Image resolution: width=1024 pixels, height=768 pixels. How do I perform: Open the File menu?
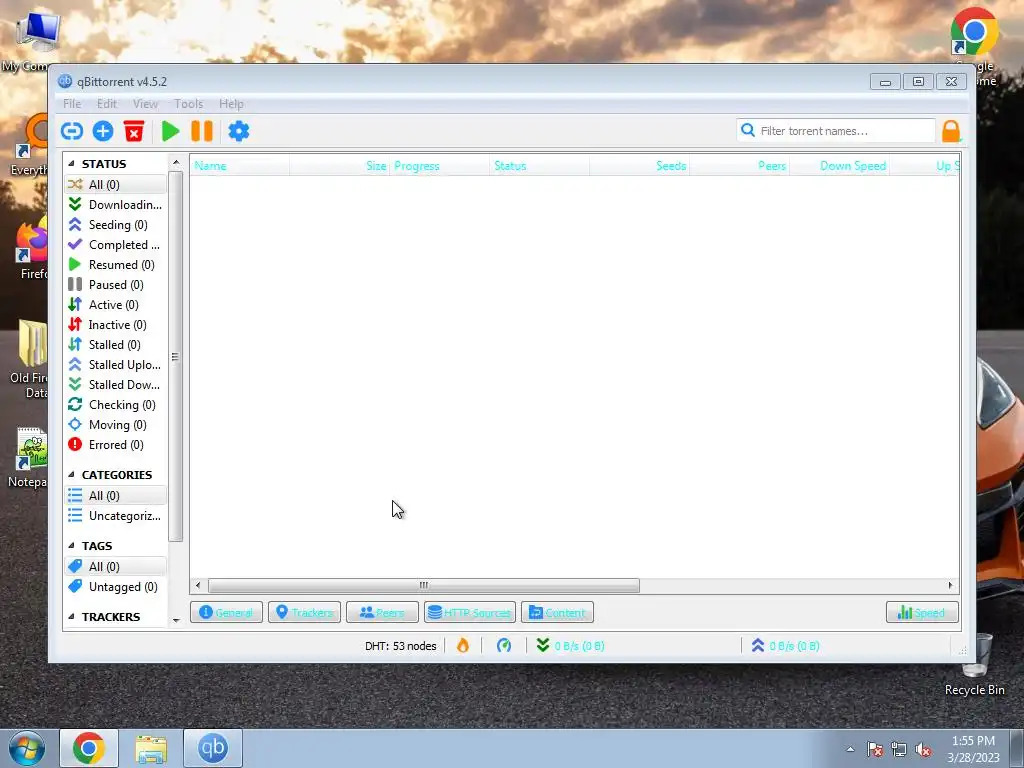pyautogui.click(x=72, y=104)
